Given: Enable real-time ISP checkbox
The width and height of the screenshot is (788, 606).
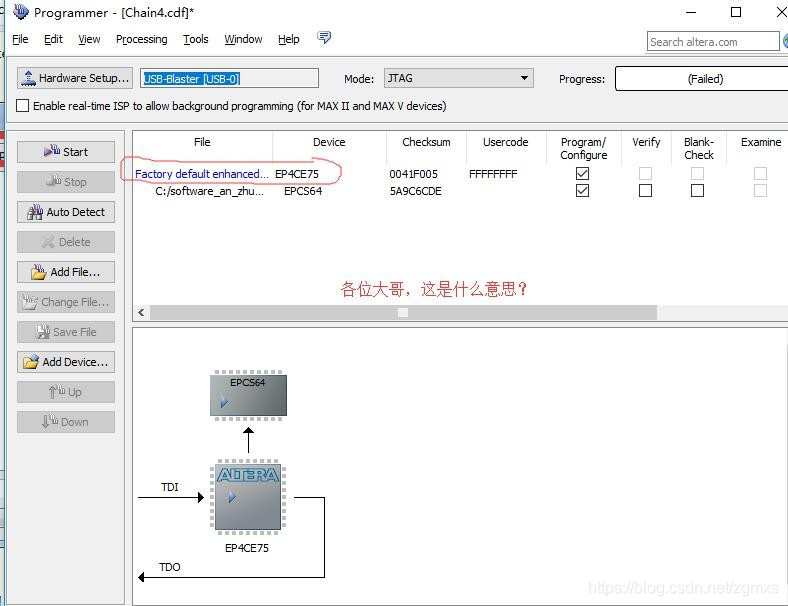Looking at the screenshot, I should click(x=22, y=106).
